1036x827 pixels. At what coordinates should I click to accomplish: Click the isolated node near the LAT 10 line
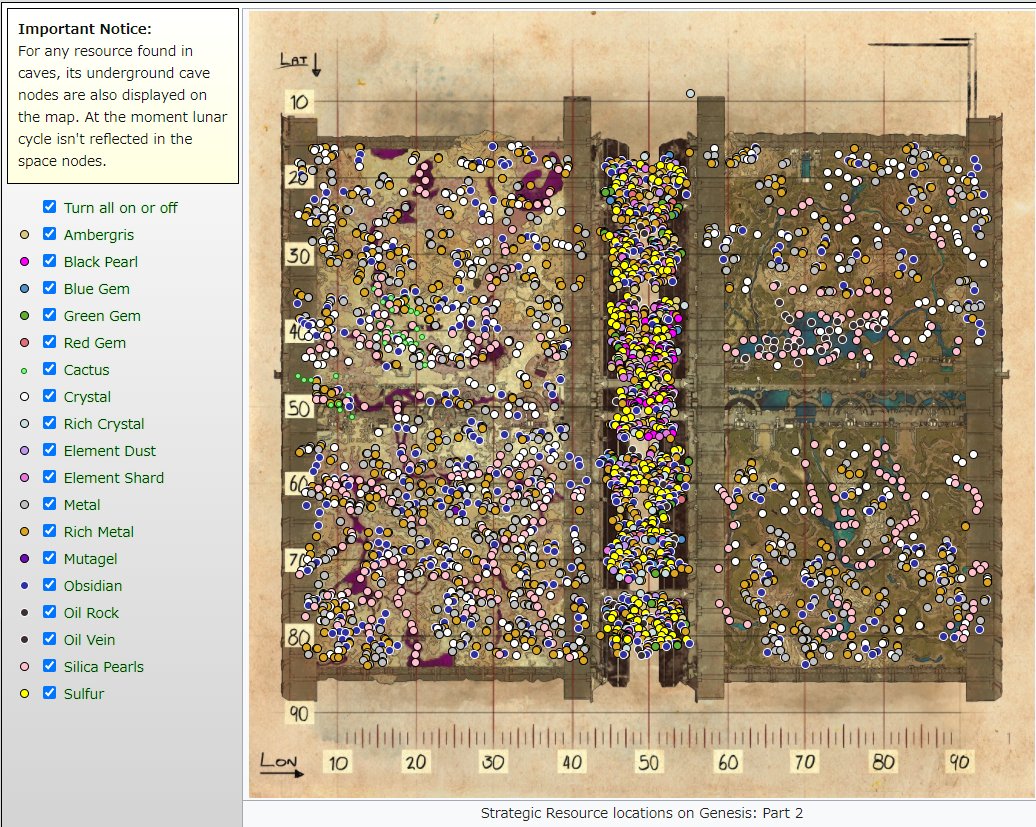690,94
